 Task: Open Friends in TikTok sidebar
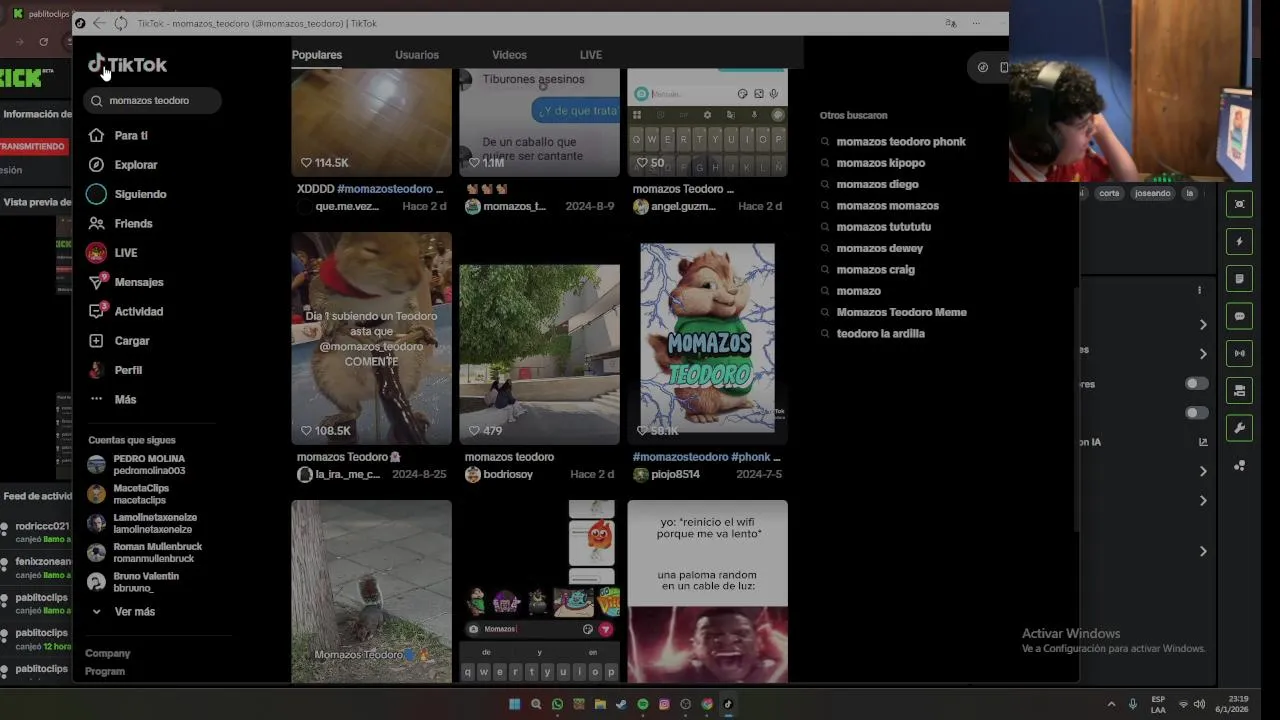[120, 223]
